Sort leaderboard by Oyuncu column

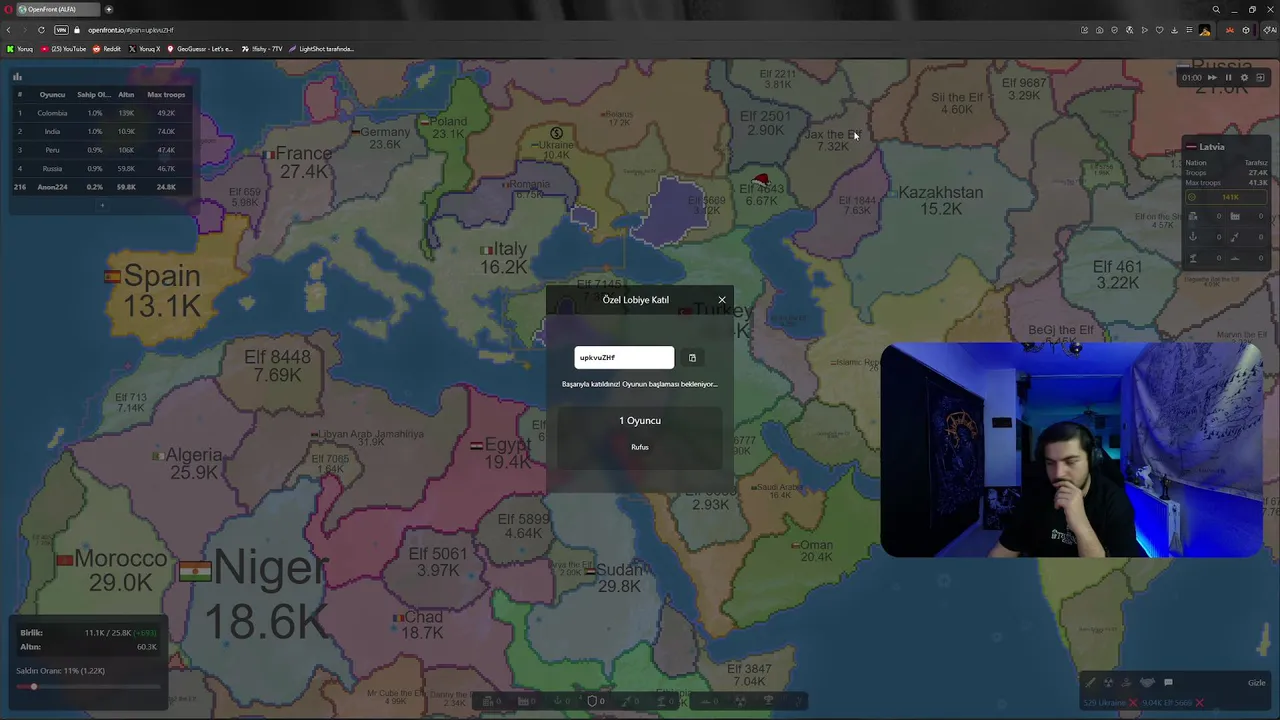coord(52,95)
